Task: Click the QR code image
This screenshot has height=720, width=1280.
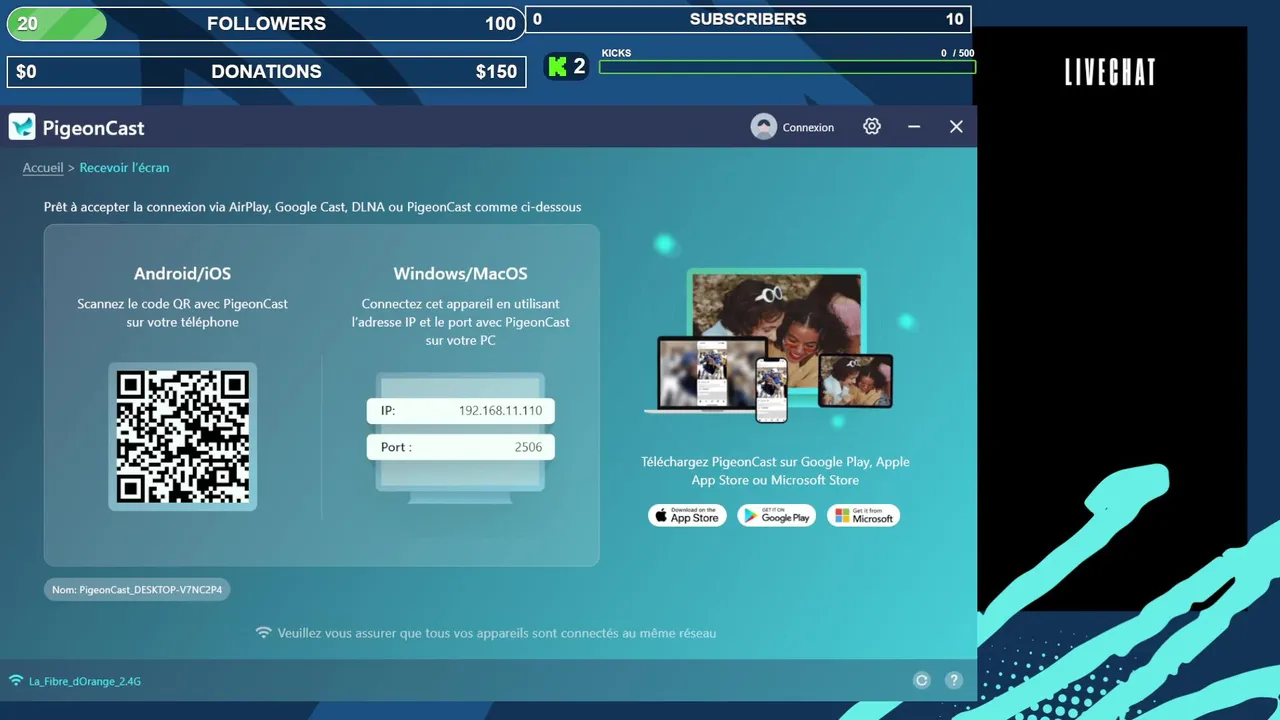Action: coord(183,436)
